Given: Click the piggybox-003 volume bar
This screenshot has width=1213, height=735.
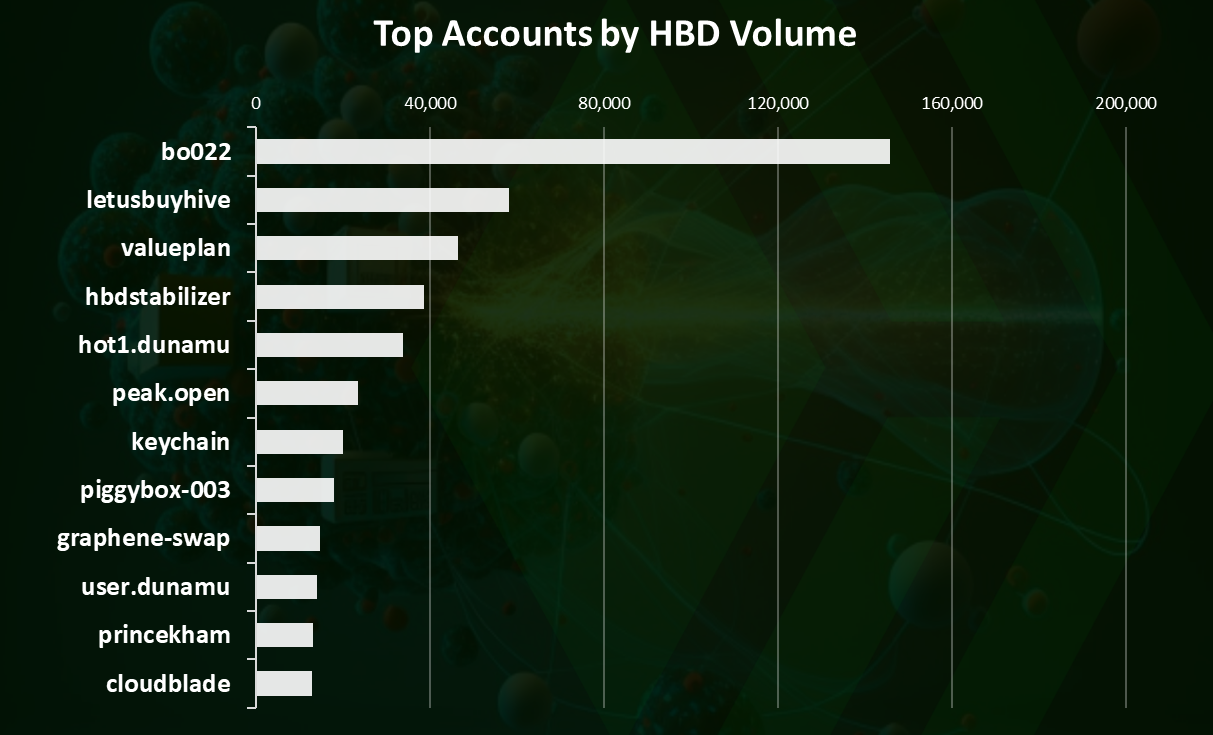Looking at the screenshot, I should [295, 490].
